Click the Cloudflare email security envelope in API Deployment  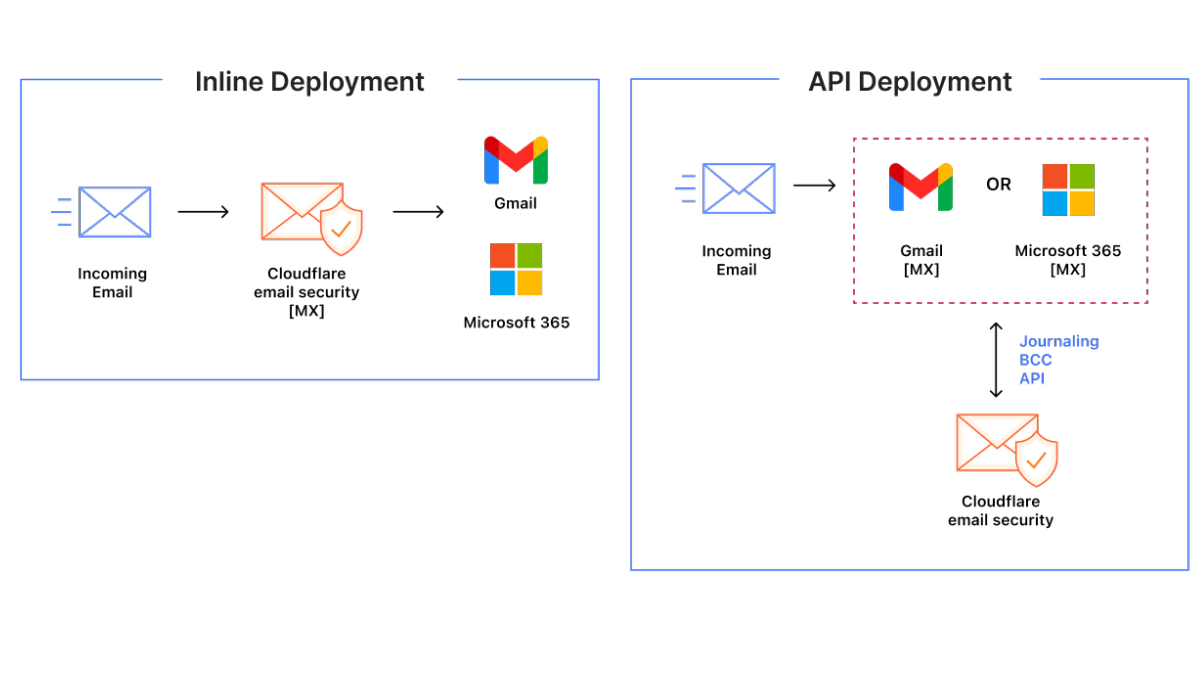(1007, 449)
